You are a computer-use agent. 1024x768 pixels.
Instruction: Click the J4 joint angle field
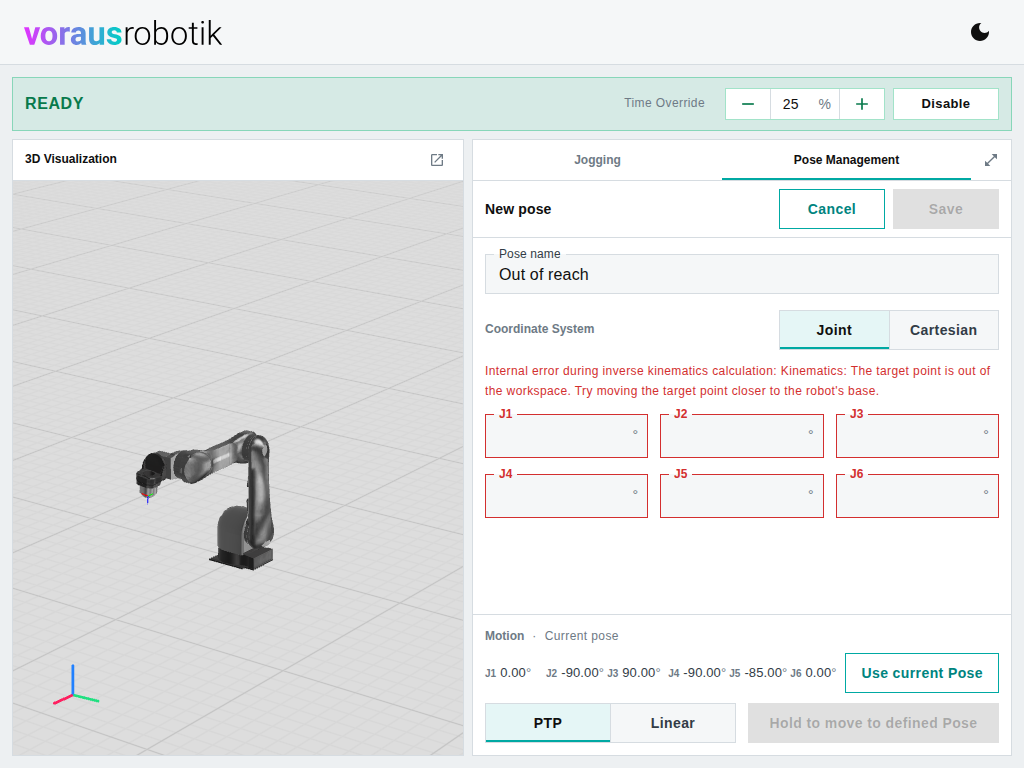pyautogui.click(x=566, y=496)
